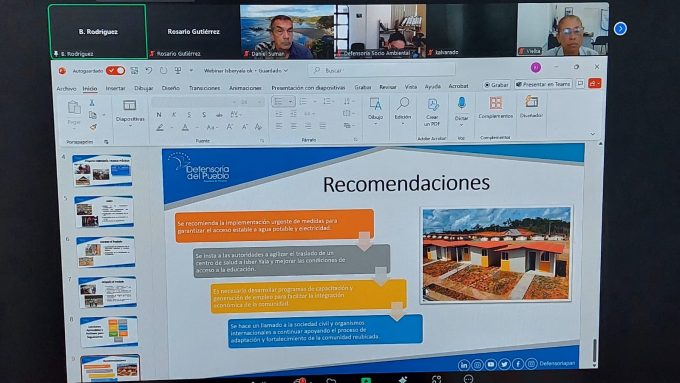
Task: Switch to the Transiciones tab
Action: coord(204,88)
